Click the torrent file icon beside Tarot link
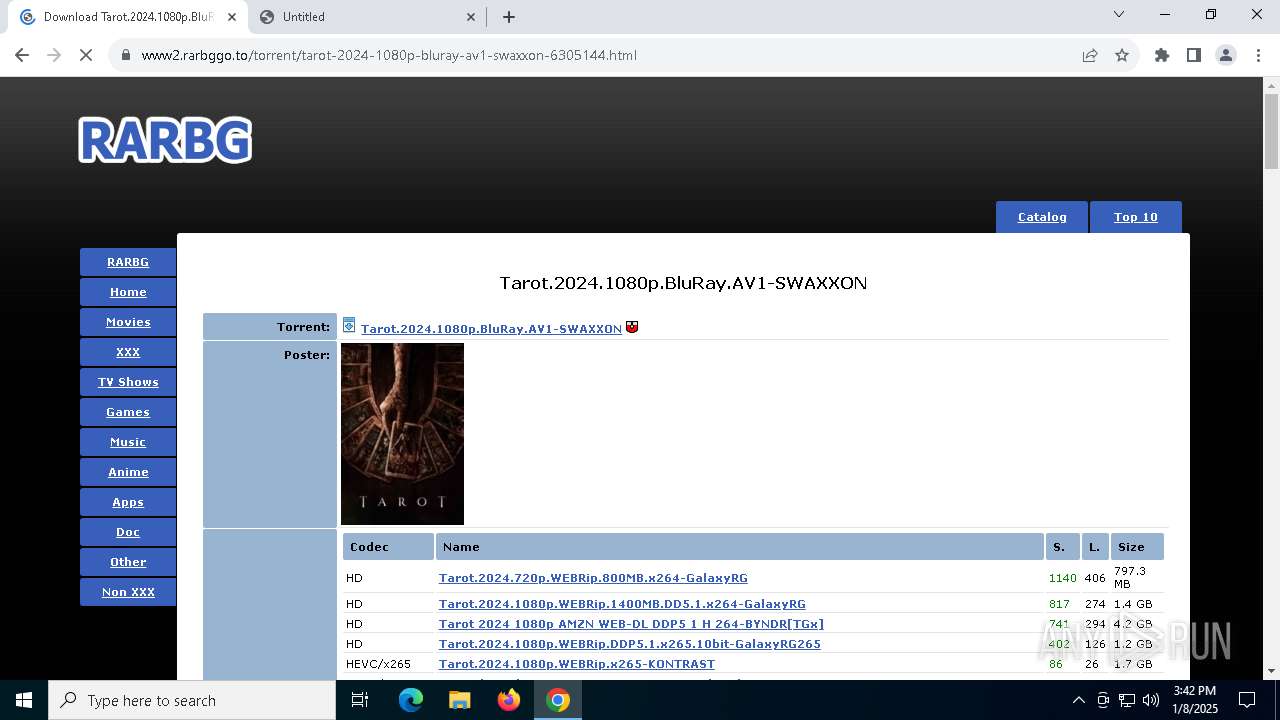 [349, 326]
